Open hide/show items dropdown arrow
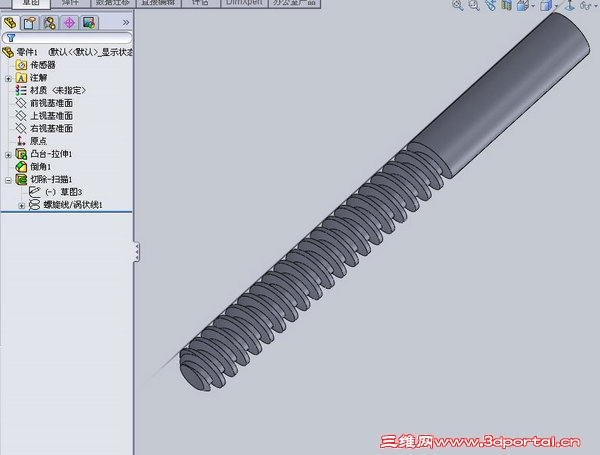This screenshot has height=455, width=600. tap(595, 6)
